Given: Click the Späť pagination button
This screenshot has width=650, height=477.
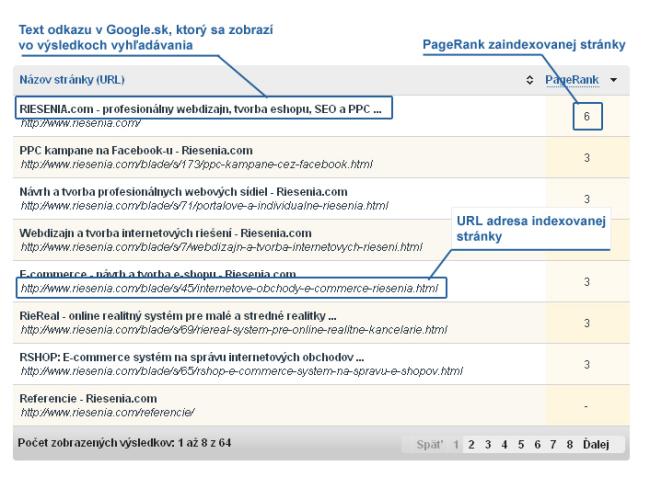Looking at the screenshot, I should click(x=429, y=445).
